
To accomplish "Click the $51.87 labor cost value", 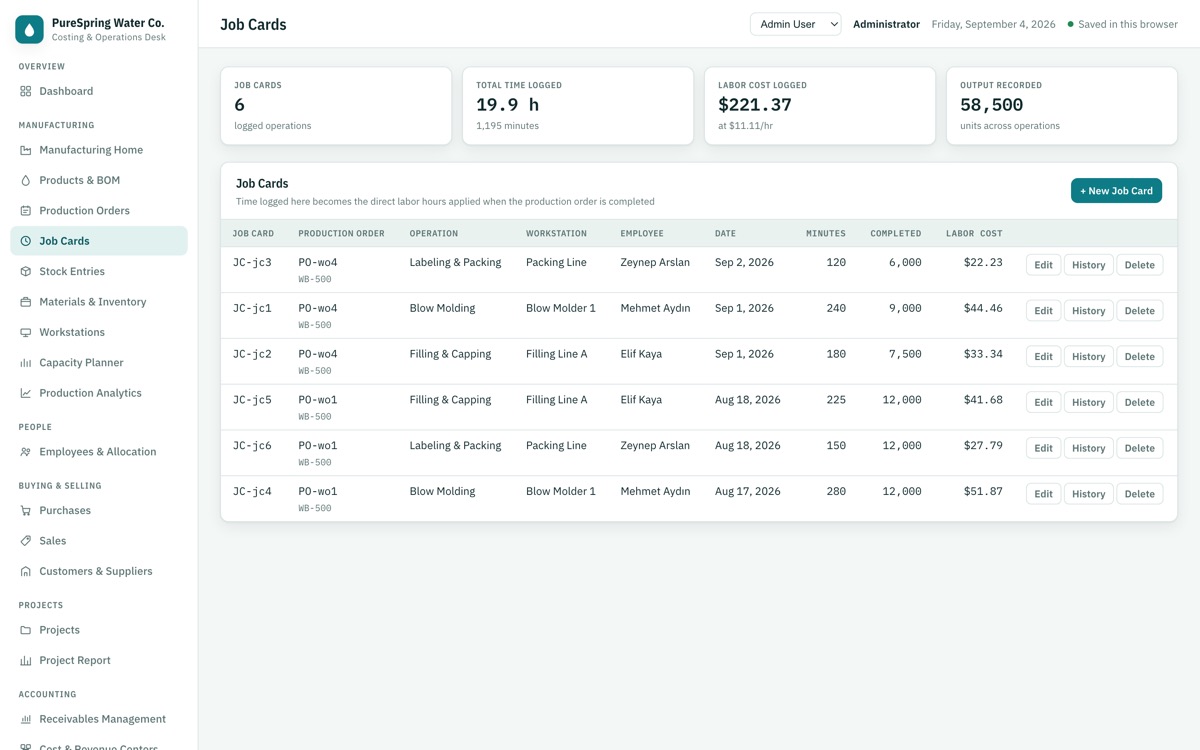I will pos(983,491).
